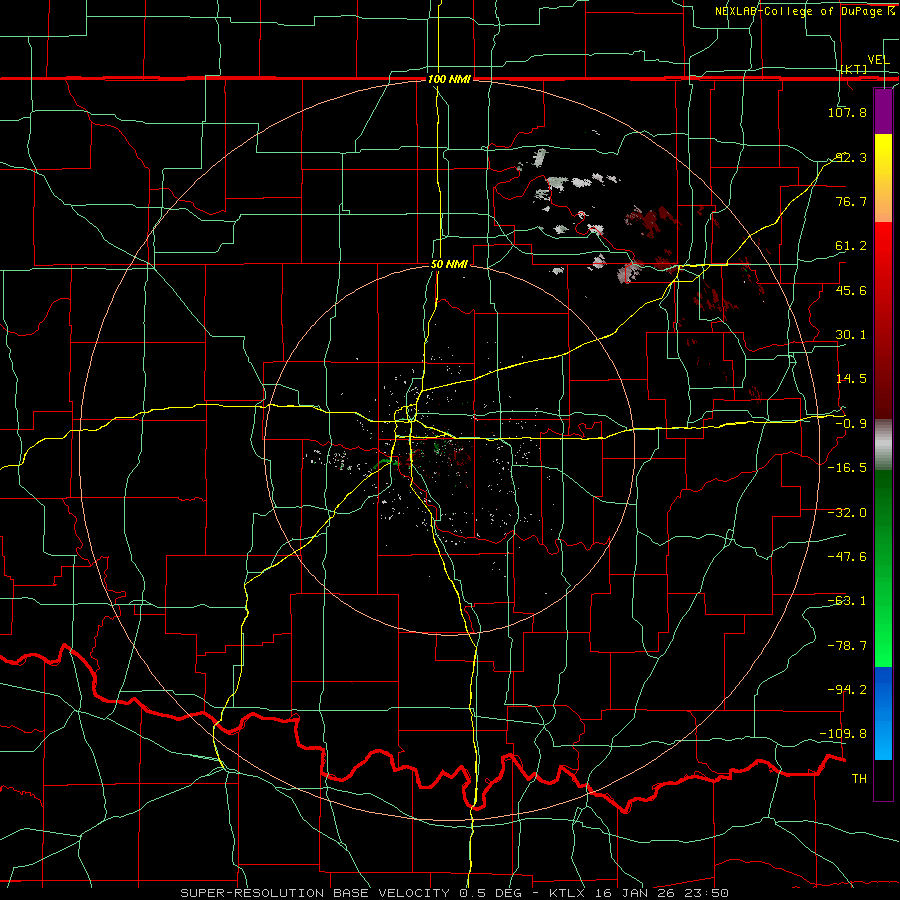Click the -63.1 velocity scale value
The height and width of the screenshot is (900, 900).
[x=847, y=601]
